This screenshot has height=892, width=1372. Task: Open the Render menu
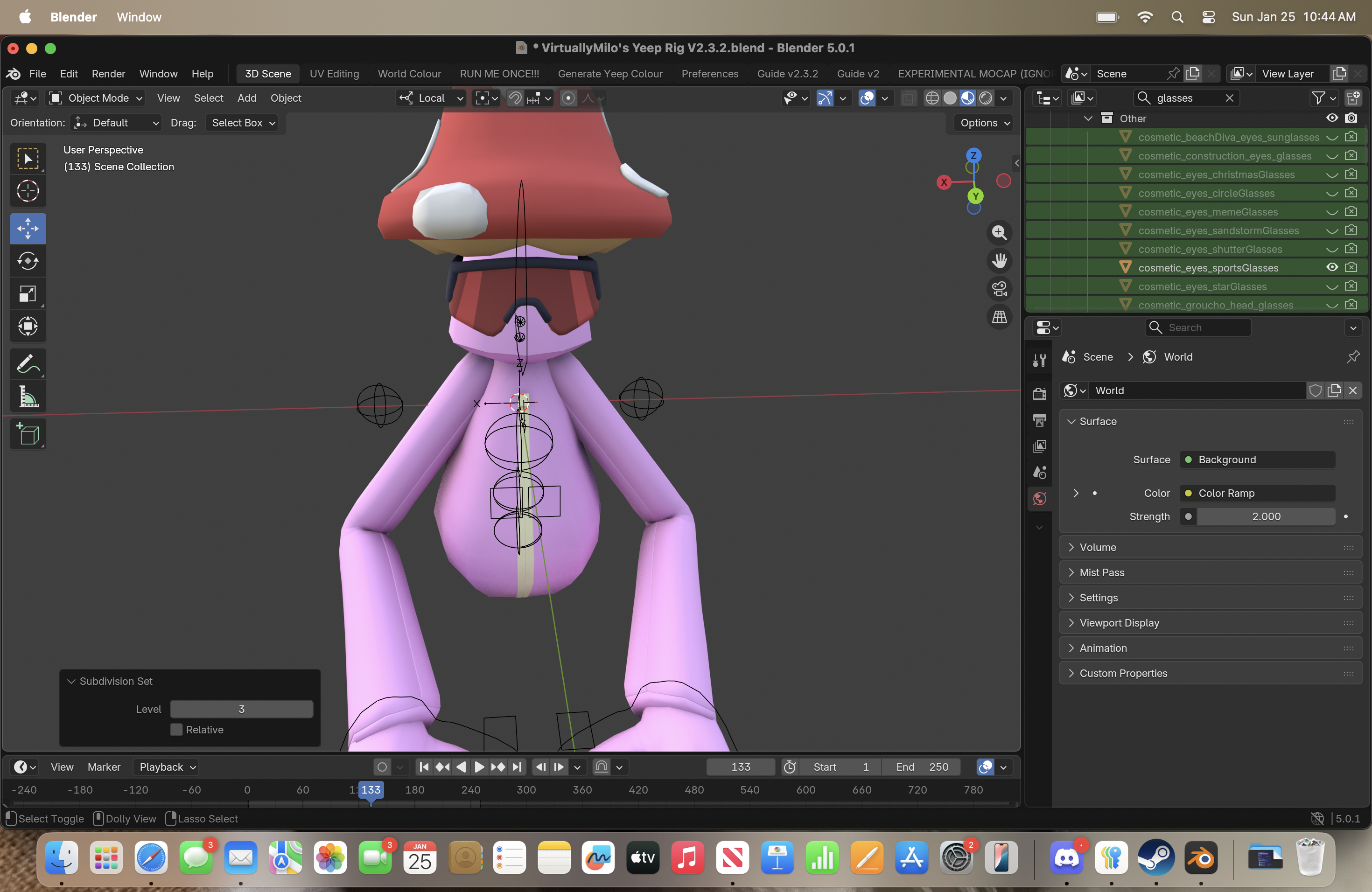(108, 74)
